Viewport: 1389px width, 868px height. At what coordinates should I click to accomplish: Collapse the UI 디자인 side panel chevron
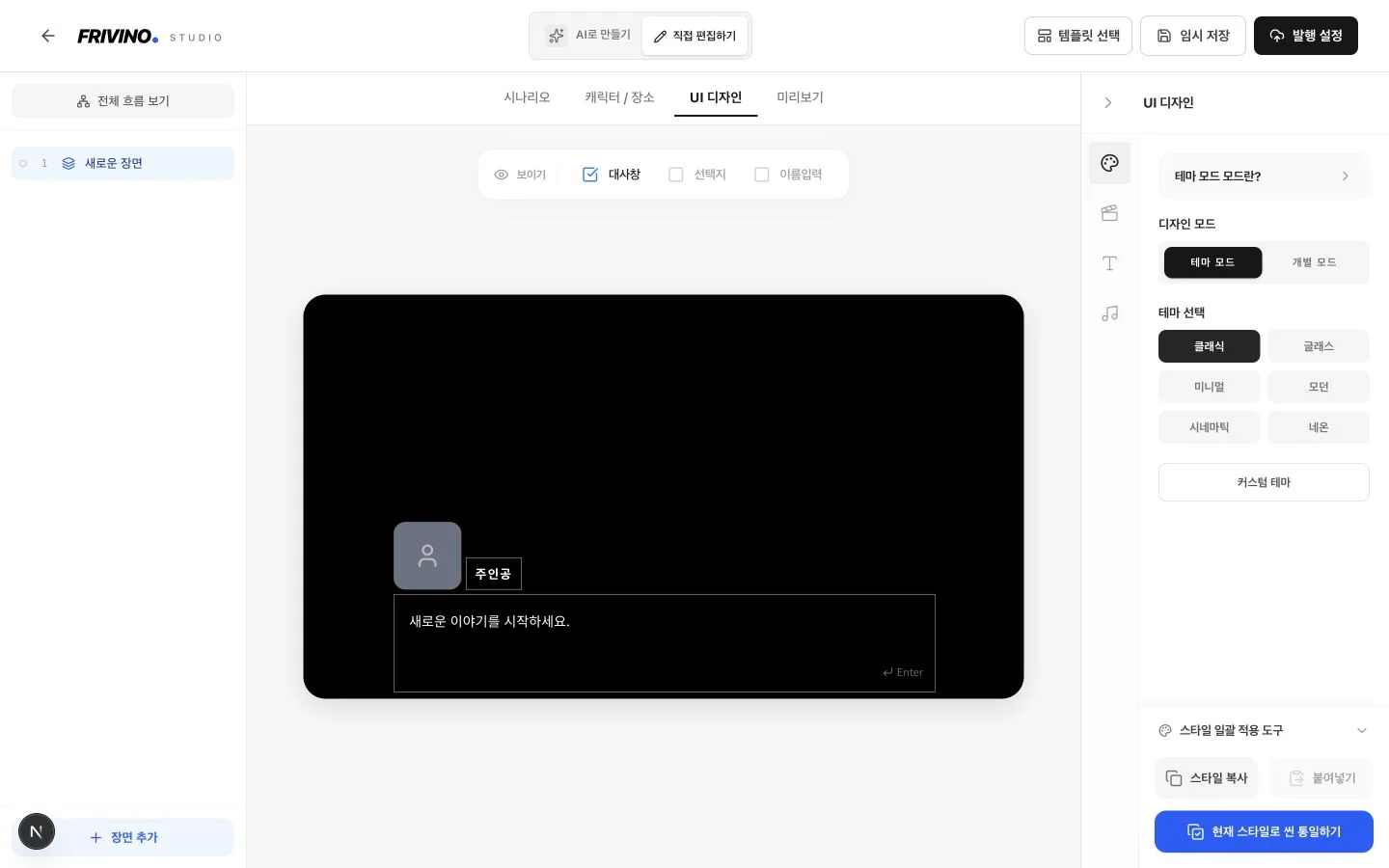pos(1108,102)
